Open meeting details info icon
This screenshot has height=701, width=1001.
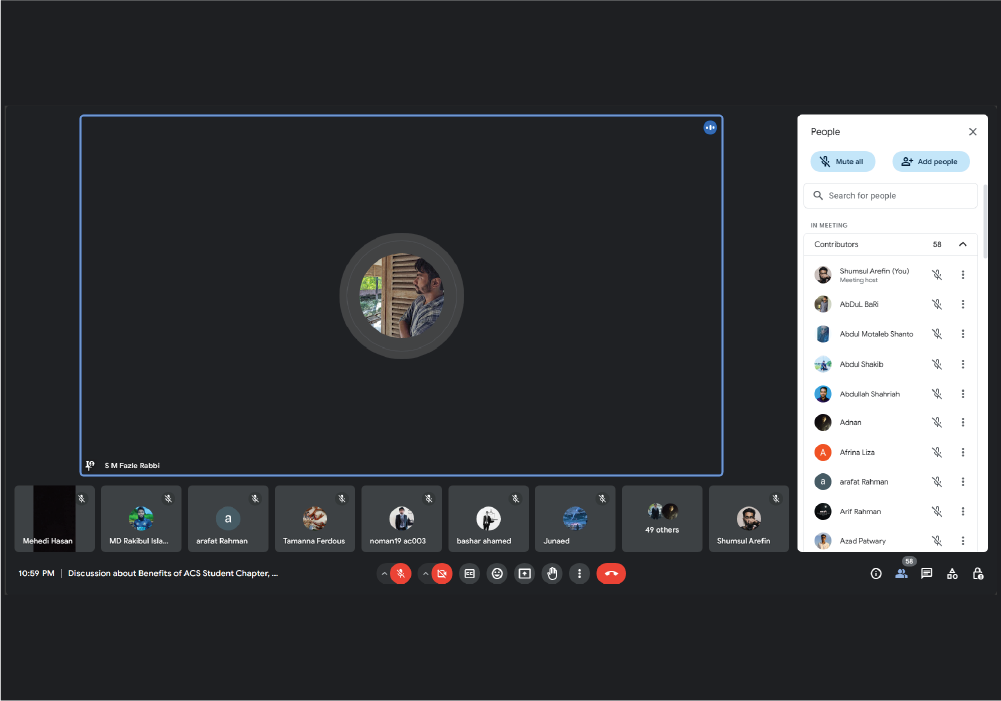click(876, 574)
